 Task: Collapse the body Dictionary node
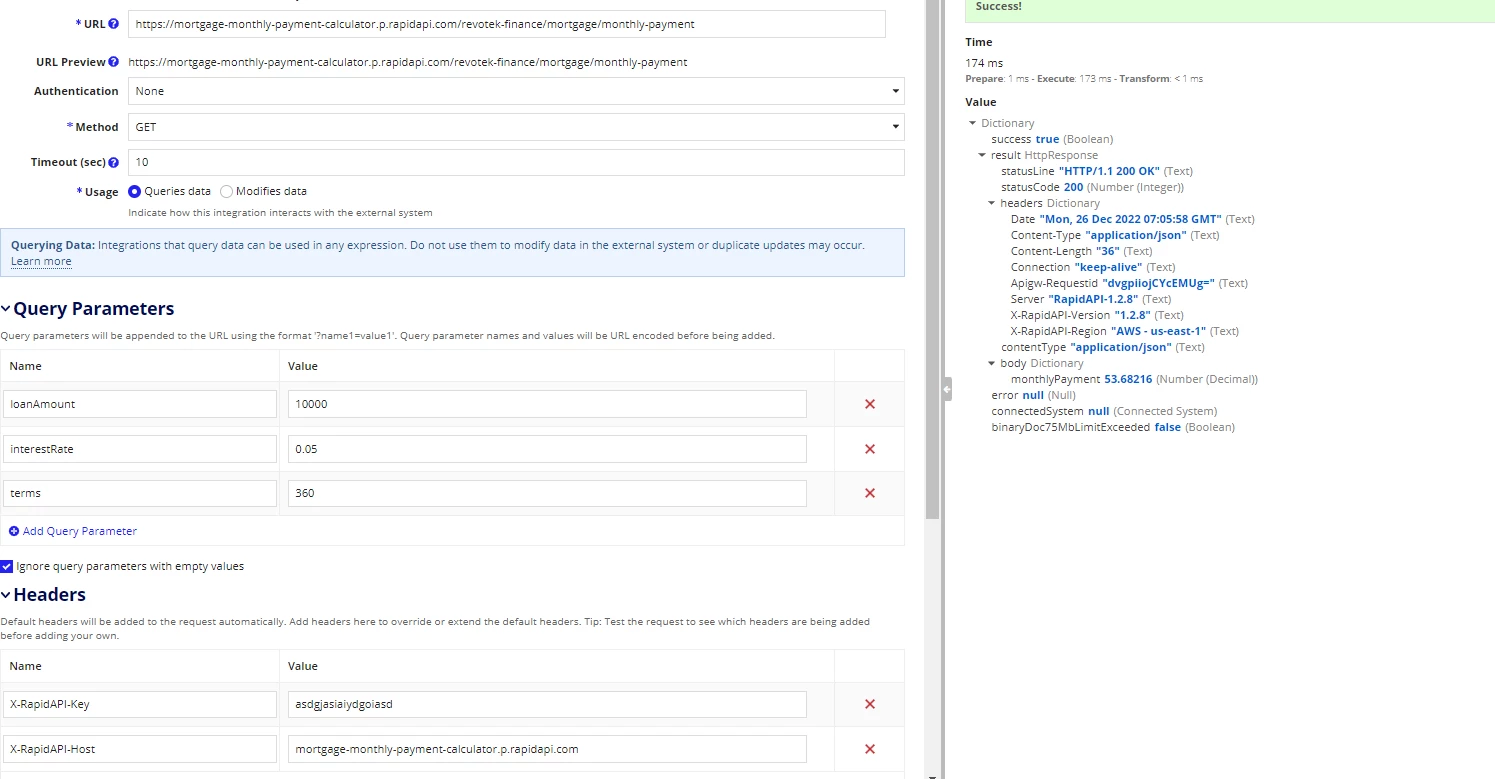point(991,363)
